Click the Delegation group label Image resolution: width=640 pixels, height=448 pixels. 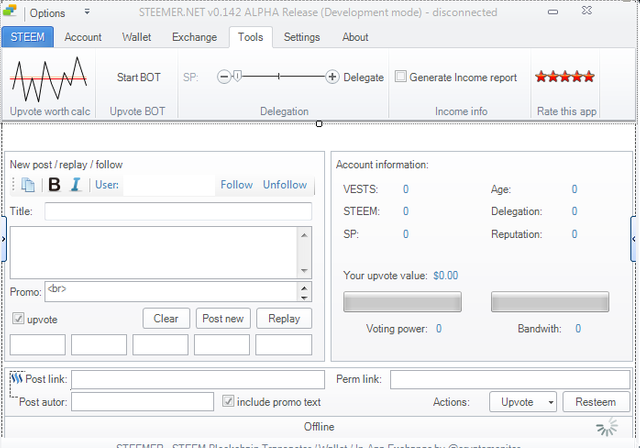coord(284,111)
